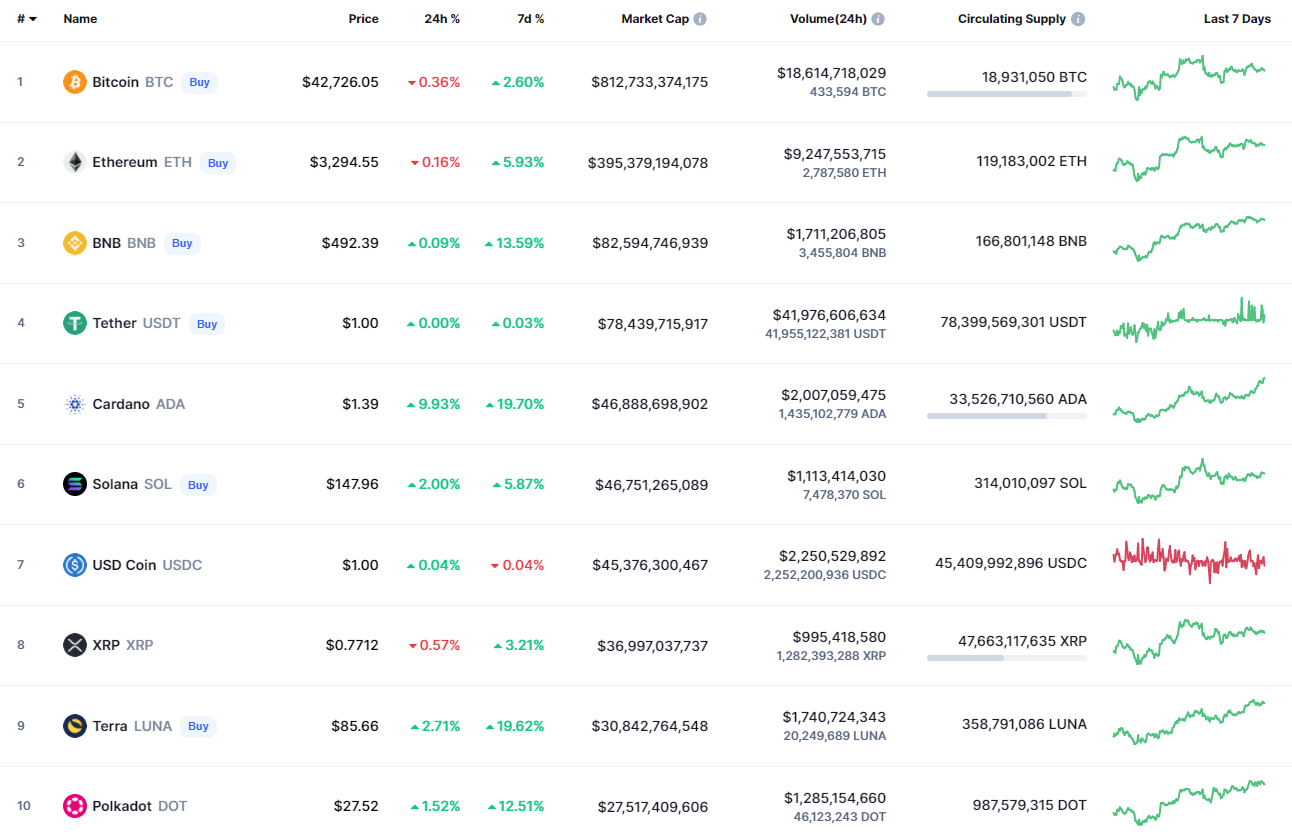The width and height of the screenshot is (1292, 839).
Task: Open the Market Cap info tooltip icon
Action: (700, 19)
